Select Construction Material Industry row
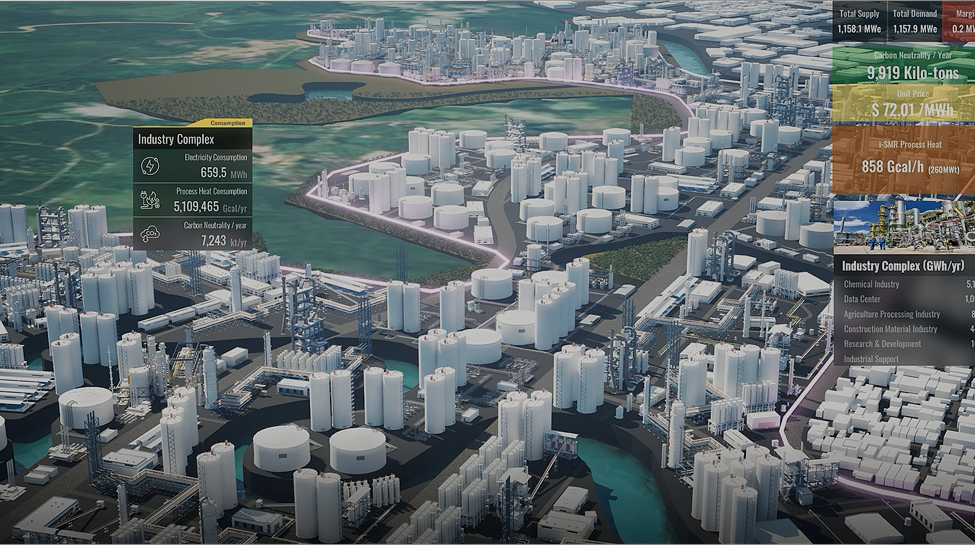This screenshot has height=545, width=975. 903,329
